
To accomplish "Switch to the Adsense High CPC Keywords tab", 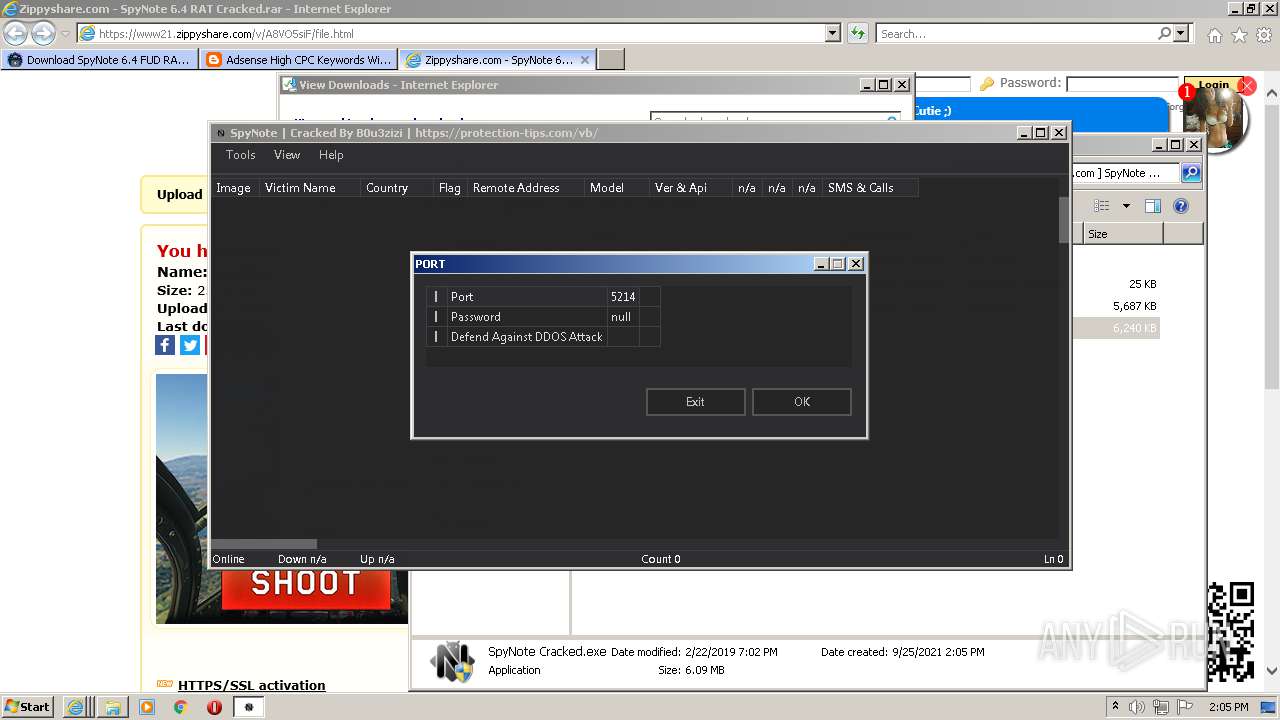I will [x=298, y=60].
